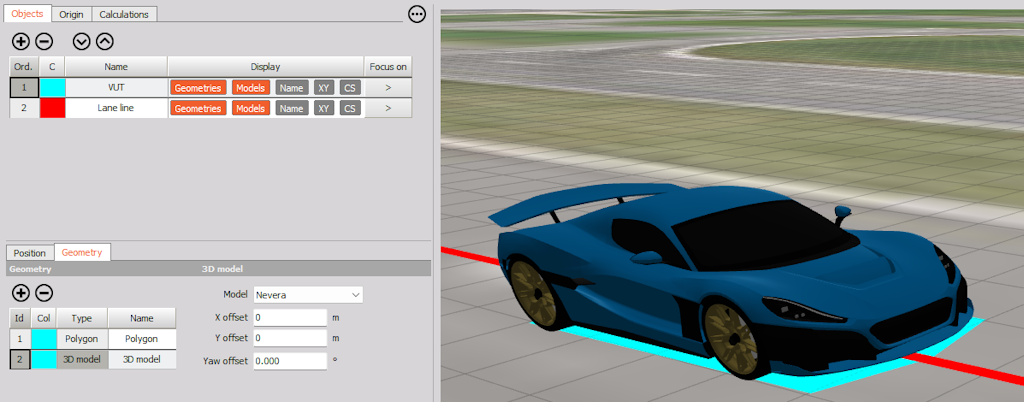Click the Y offset input field
The width and height of the screenshot is (1024, 402).
(290, 338)
